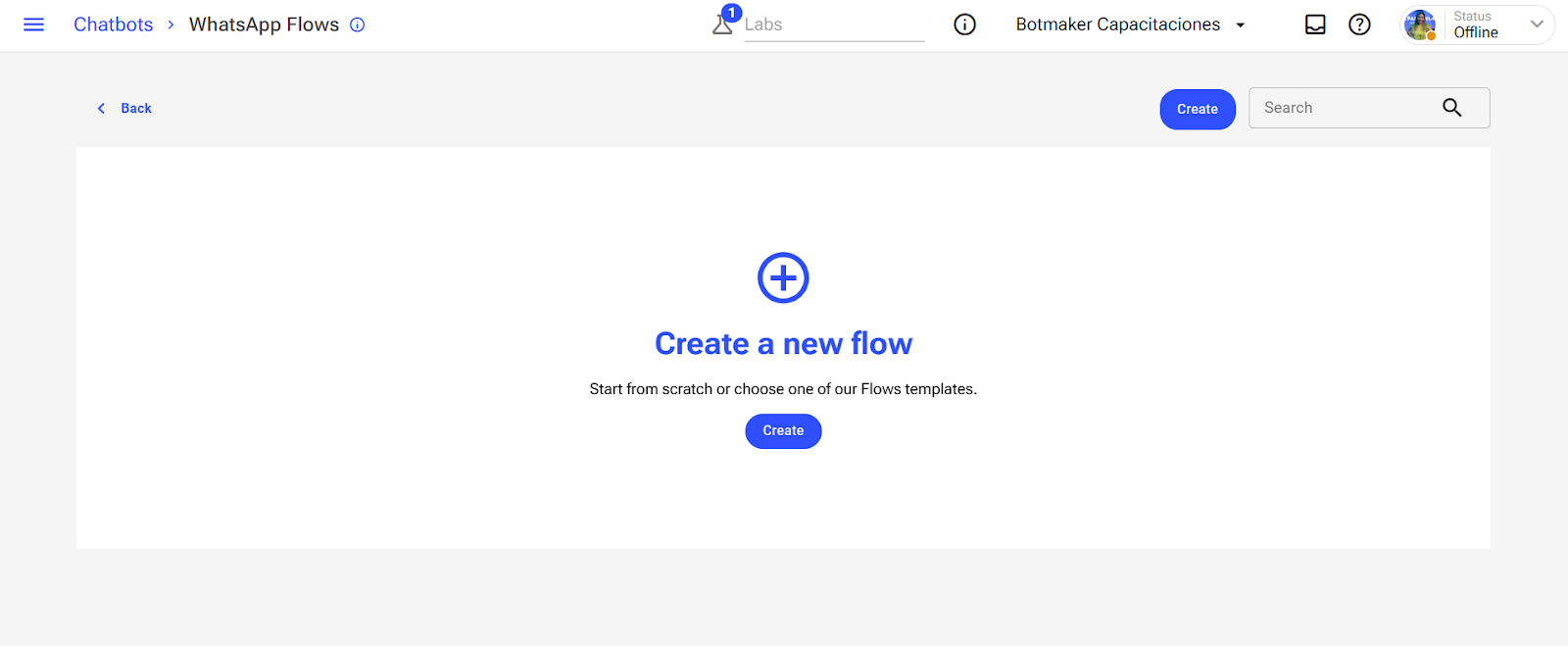Click the top Create button beside Search
Image resolution: width=1568 pixels, height=646 pixels.
(1198, 109)
